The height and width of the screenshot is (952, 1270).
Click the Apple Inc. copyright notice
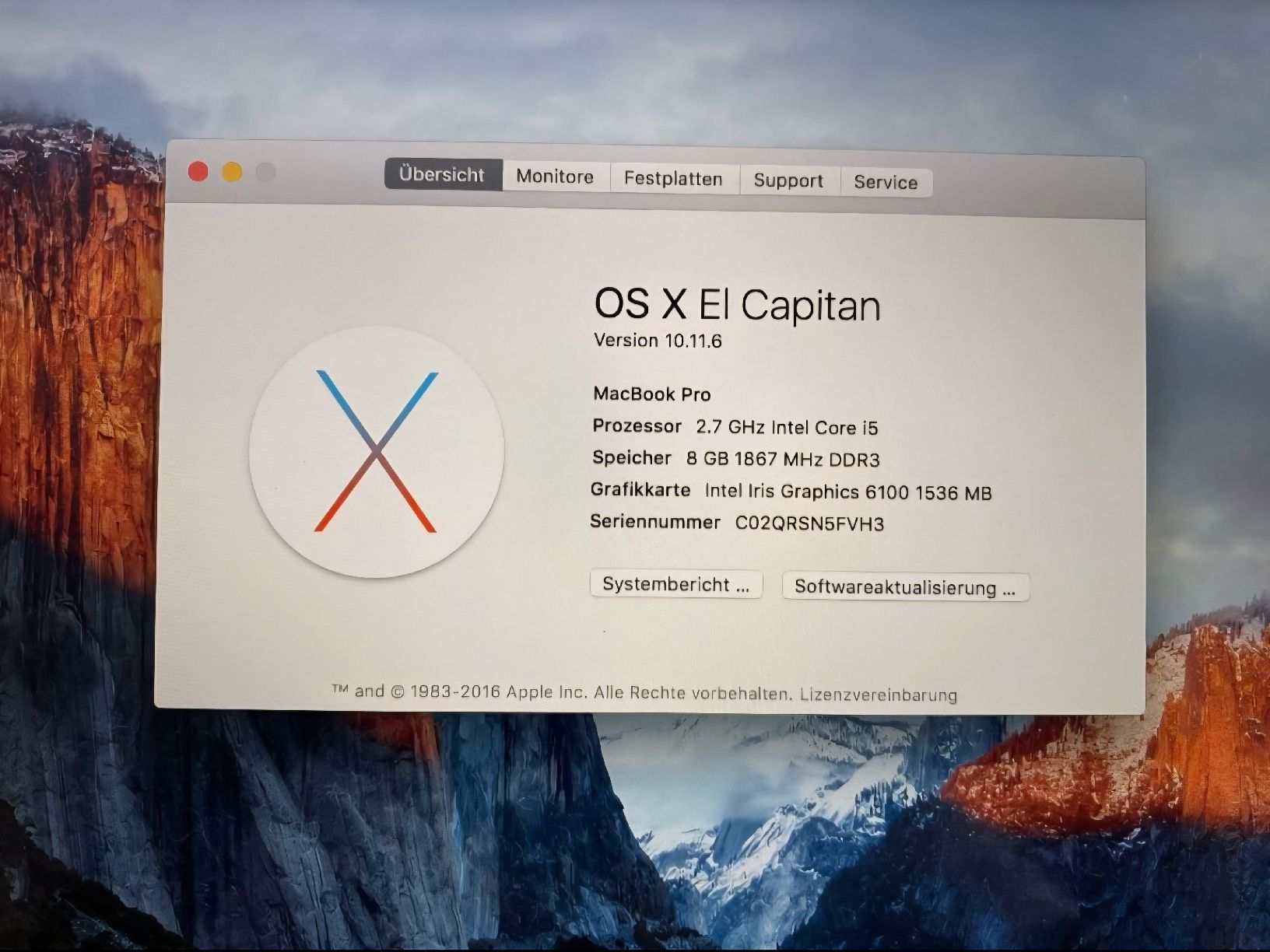[562, 691]
